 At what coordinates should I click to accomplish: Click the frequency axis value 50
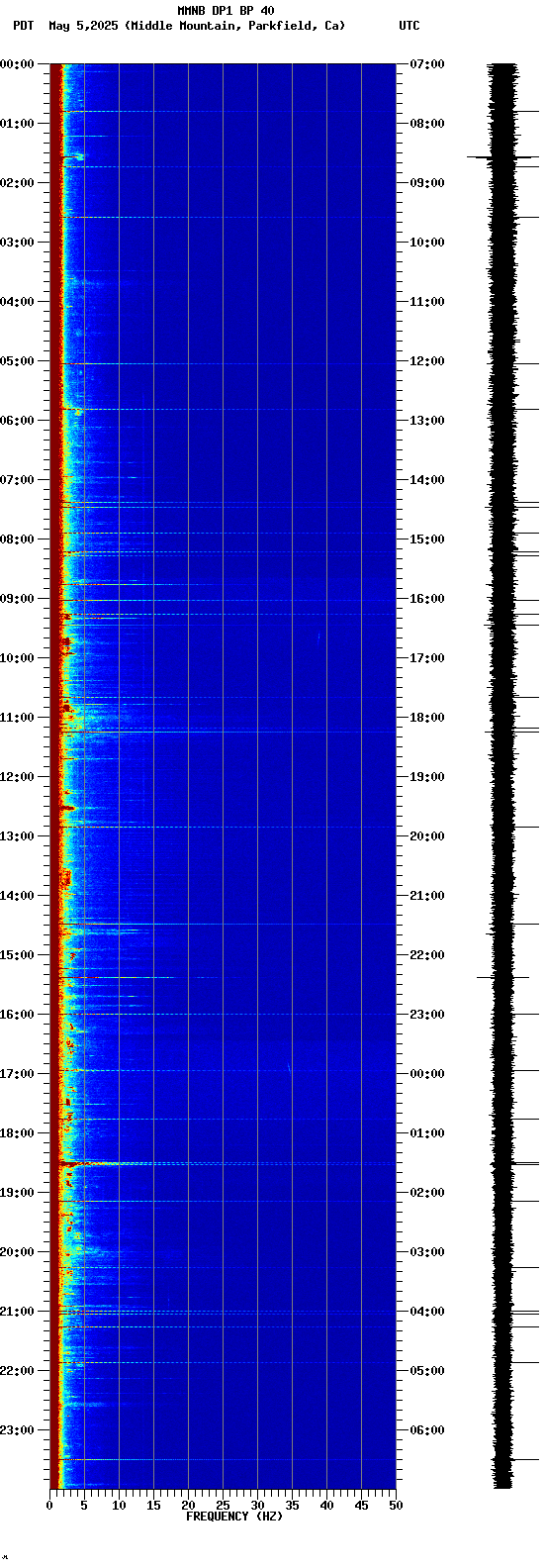coord(396,1506)
